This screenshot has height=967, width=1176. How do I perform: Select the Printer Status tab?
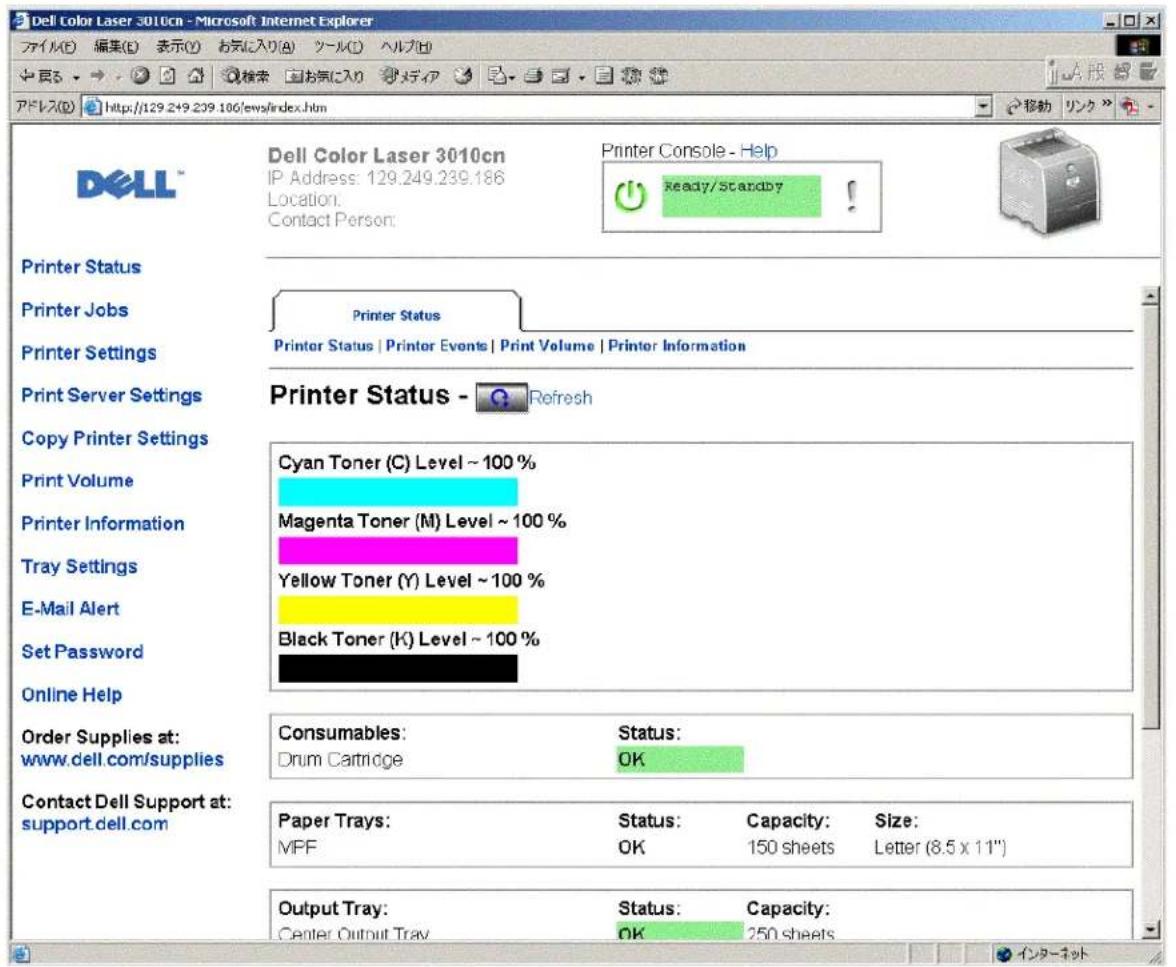pyautogui.click(x=396, y=315)
